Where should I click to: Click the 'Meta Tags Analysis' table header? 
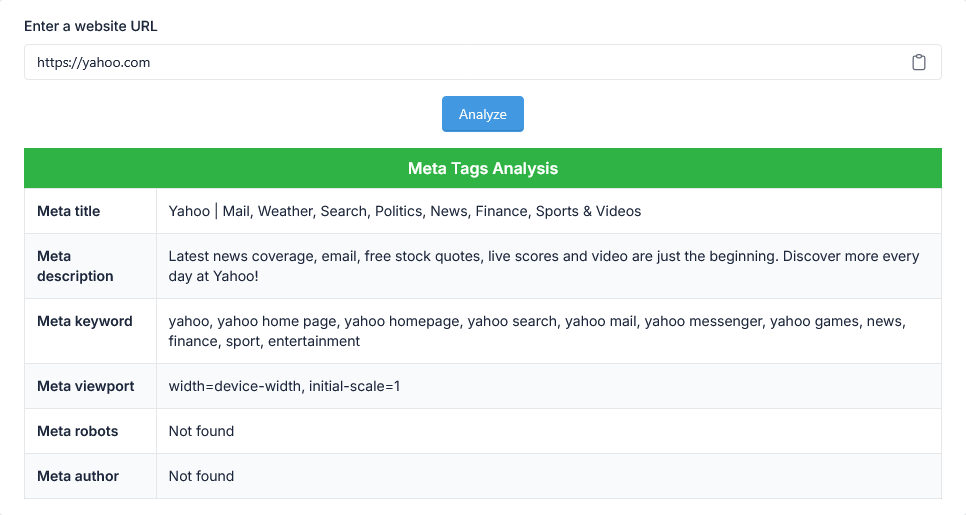click(483, 168)
